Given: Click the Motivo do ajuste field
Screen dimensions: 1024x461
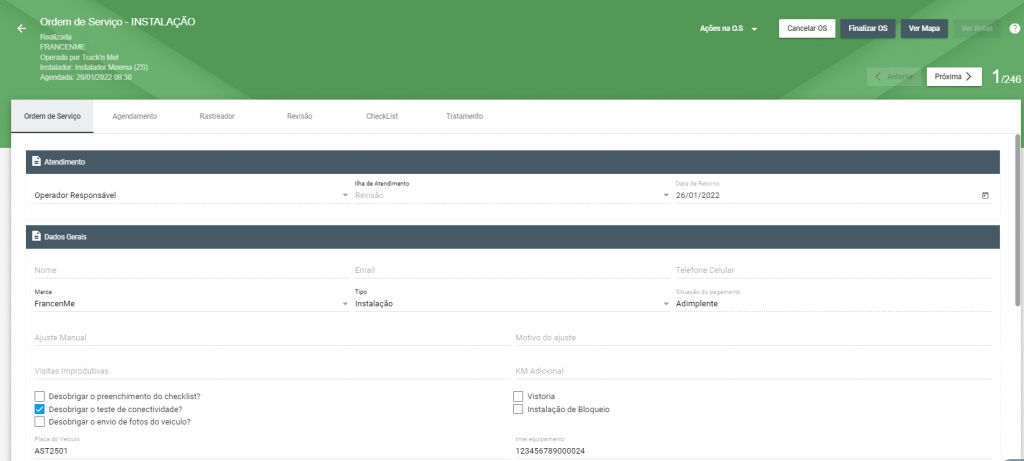Looking at the screenshot, I should coord(753,338).
